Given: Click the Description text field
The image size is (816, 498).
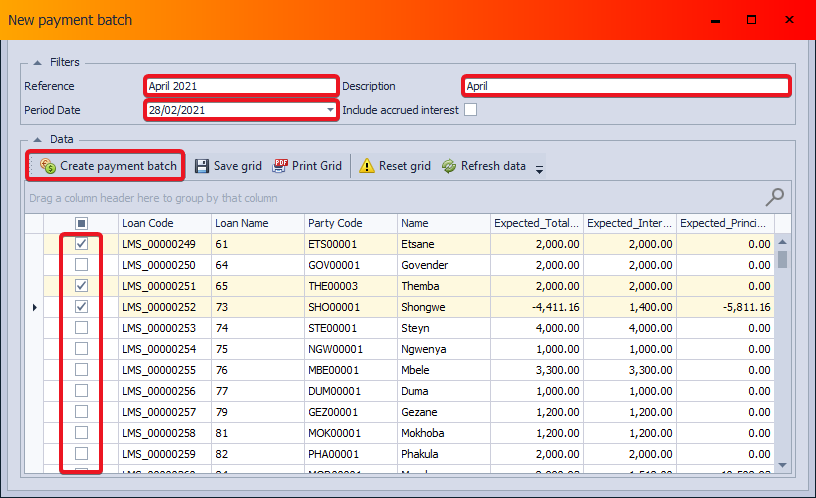Looking at the screenshot, I should [x=625, y=86].
